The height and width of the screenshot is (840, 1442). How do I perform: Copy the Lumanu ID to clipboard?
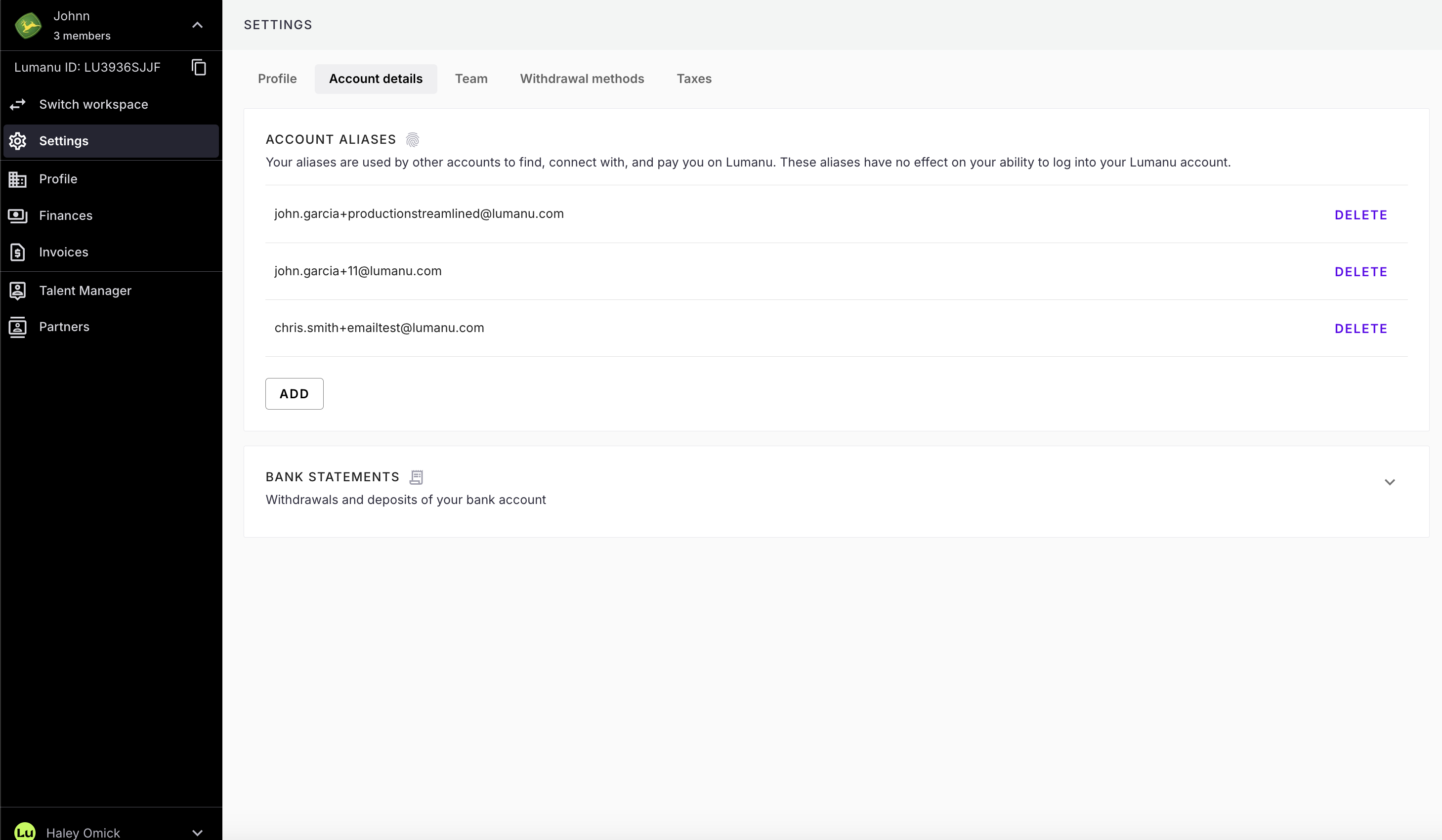coord(199,68)
